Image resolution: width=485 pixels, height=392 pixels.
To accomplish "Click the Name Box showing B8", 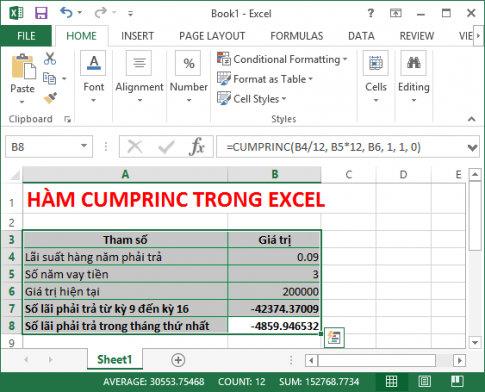I will coord(49,147).
